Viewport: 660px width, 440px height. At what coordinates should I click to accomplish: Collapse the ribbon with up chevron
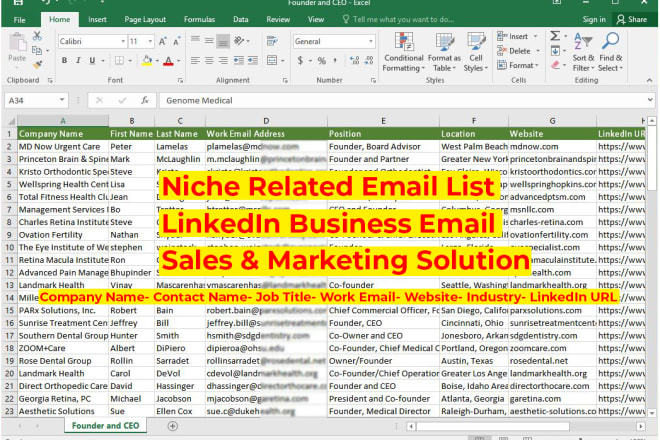pos(649,80)
